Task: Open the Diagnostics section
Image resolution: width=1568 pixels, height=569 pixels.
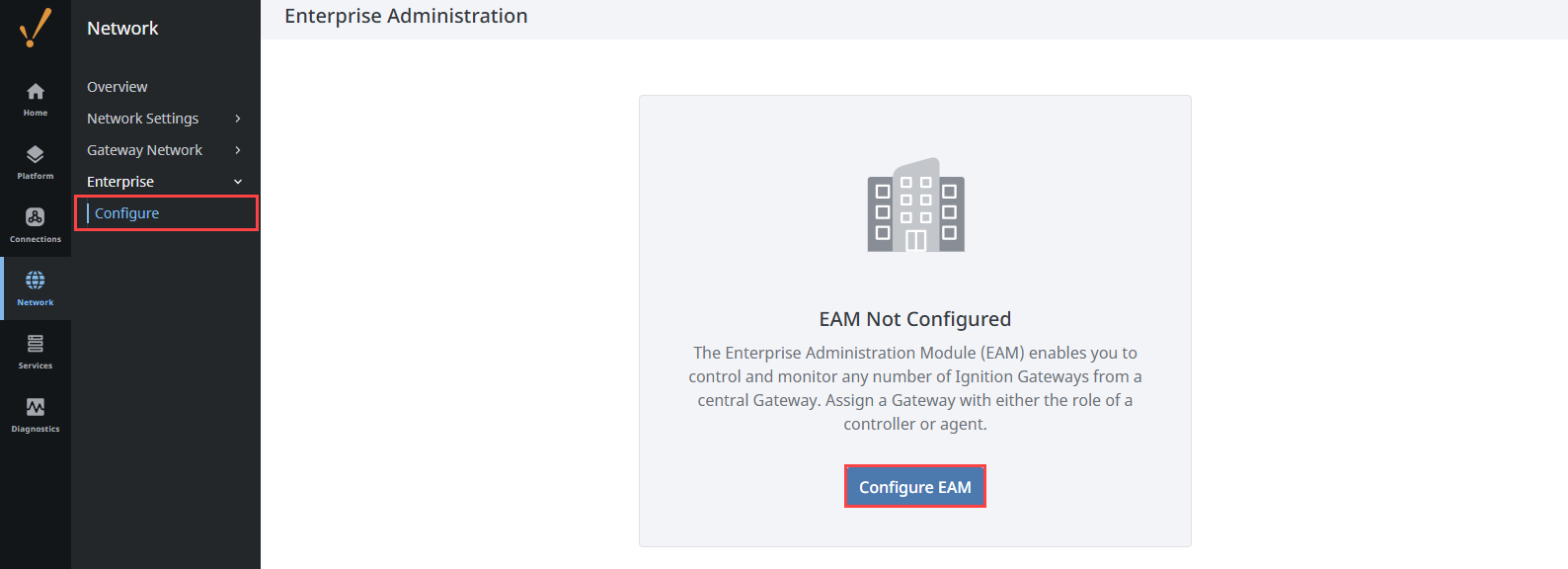Action: click(x=36, y=415)
